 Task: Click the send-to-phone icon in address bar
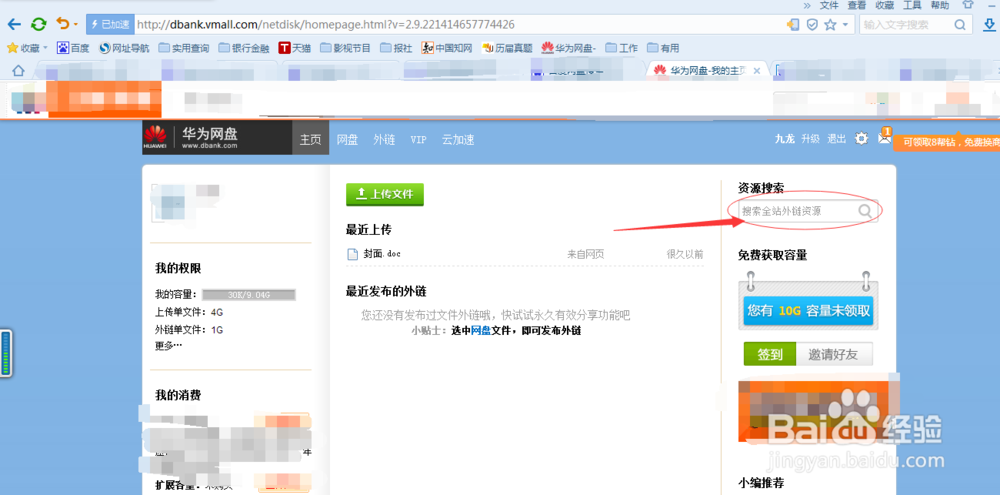793,25
